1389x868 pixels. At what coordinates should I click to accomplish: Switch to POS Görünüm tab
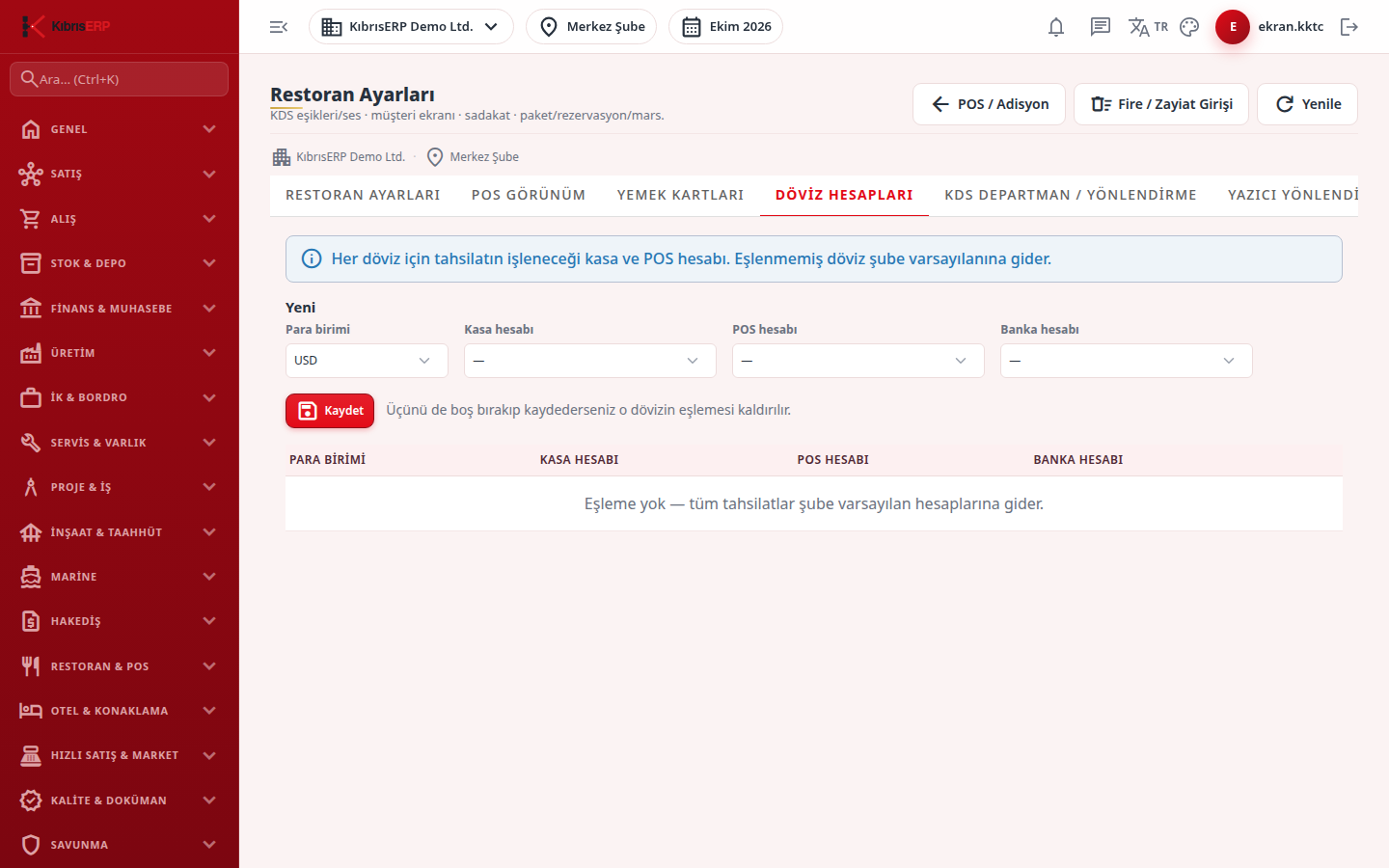pyautogui.click(x=529, y=195)
